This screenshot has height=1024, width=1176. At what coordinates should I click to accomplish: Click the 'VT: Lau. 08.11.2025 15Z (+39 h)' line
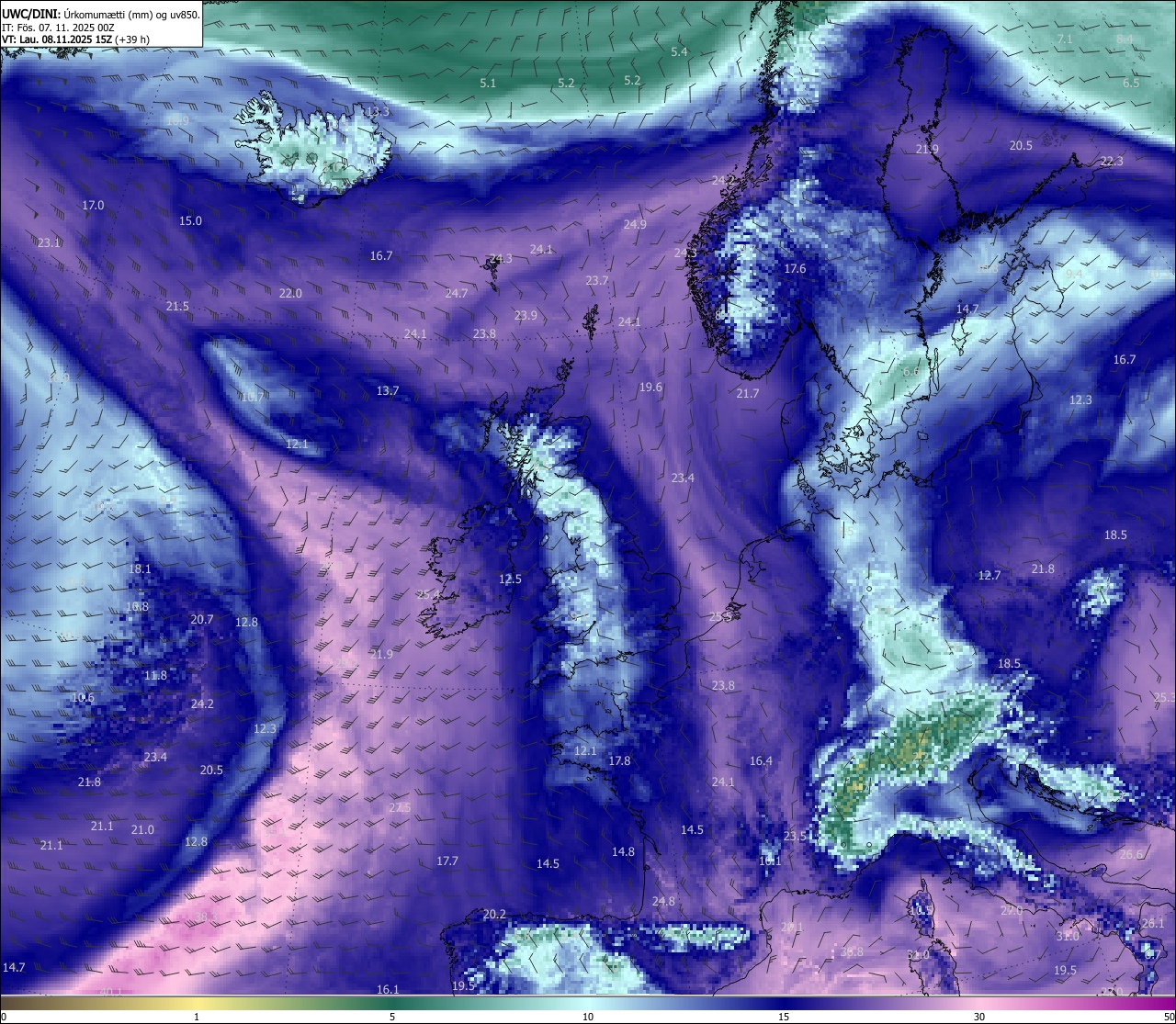[x=75, y=39]
